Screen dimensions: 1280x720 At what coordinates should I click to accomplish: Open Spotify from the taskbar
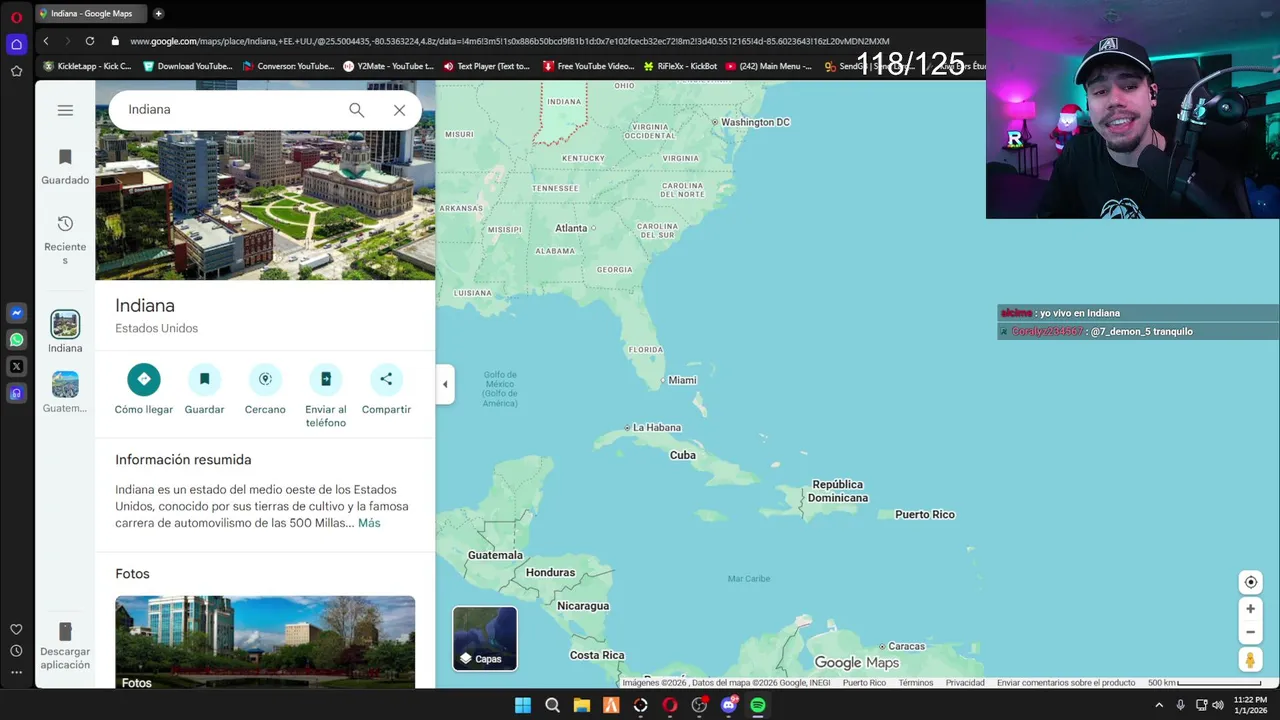[x=758, y=705]
